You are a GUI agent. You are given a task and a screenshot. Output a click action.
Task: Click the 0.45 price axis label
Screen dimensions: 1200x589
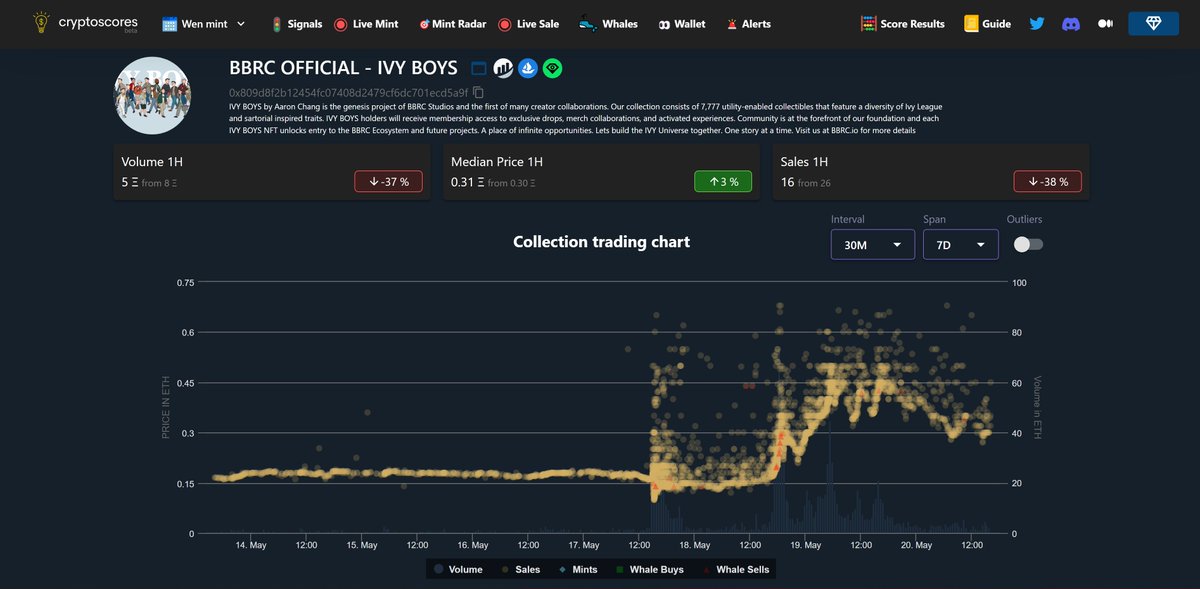coord(185,383)
